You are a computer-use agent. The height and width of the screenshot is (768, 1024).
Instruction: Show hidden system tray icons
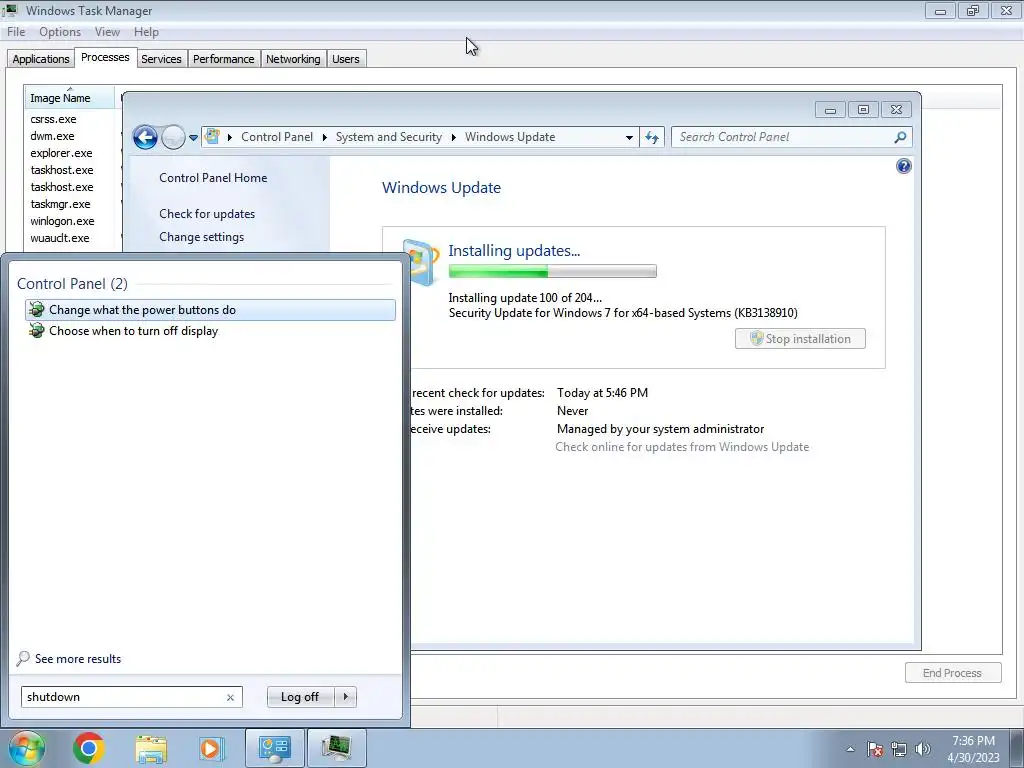pyautogui.click(x=850, y=750)
